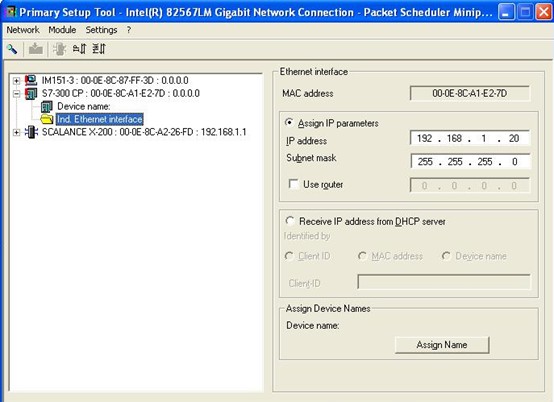The height and width of the screenshot is (402, 554).
Task: Click the Browse network magnifier toolbar icon
Action: [x=12, y=49]
